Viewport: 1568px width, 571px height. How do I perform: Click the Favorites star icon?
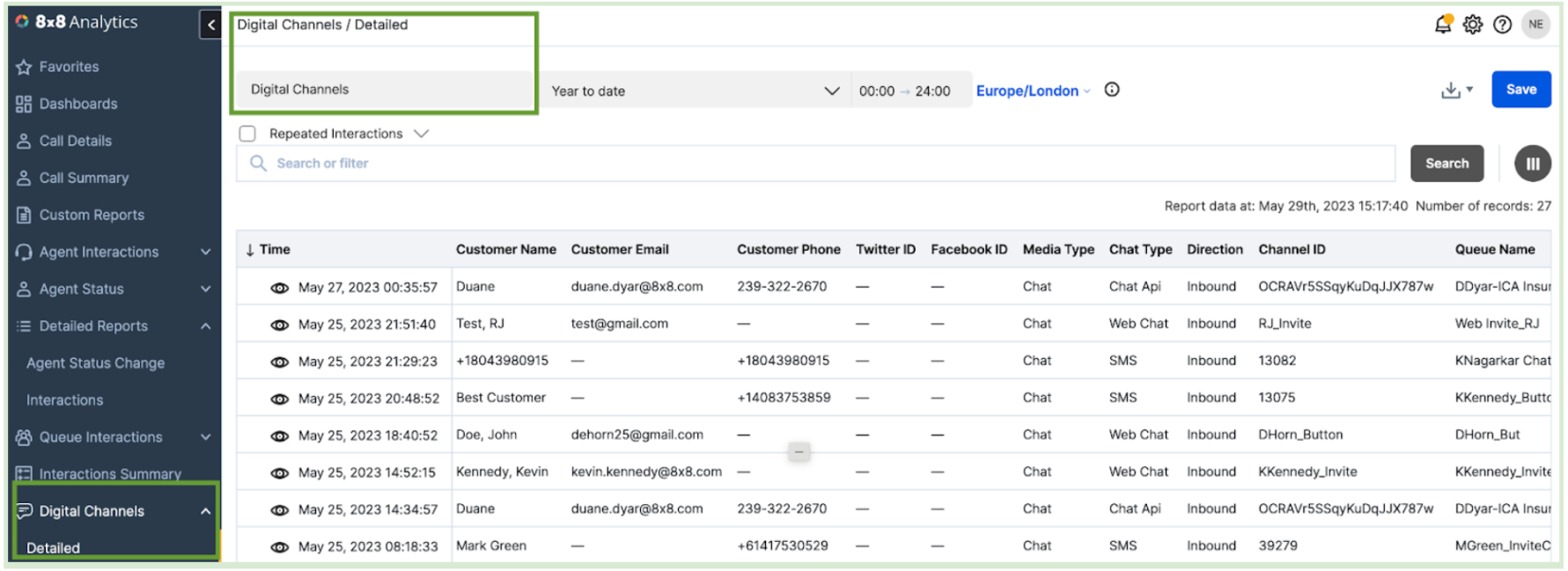point(24,67)
